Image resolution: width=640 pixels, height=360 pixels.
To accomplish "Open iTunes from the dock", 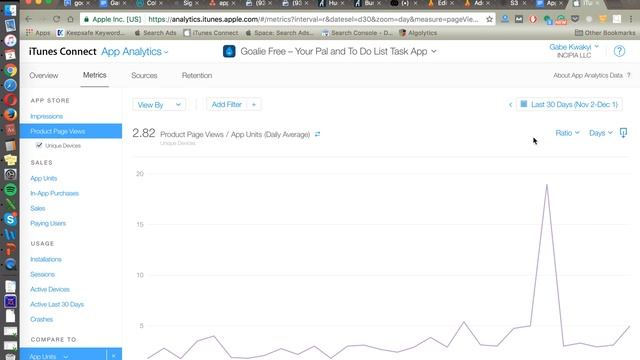I will tap(10, 40).
